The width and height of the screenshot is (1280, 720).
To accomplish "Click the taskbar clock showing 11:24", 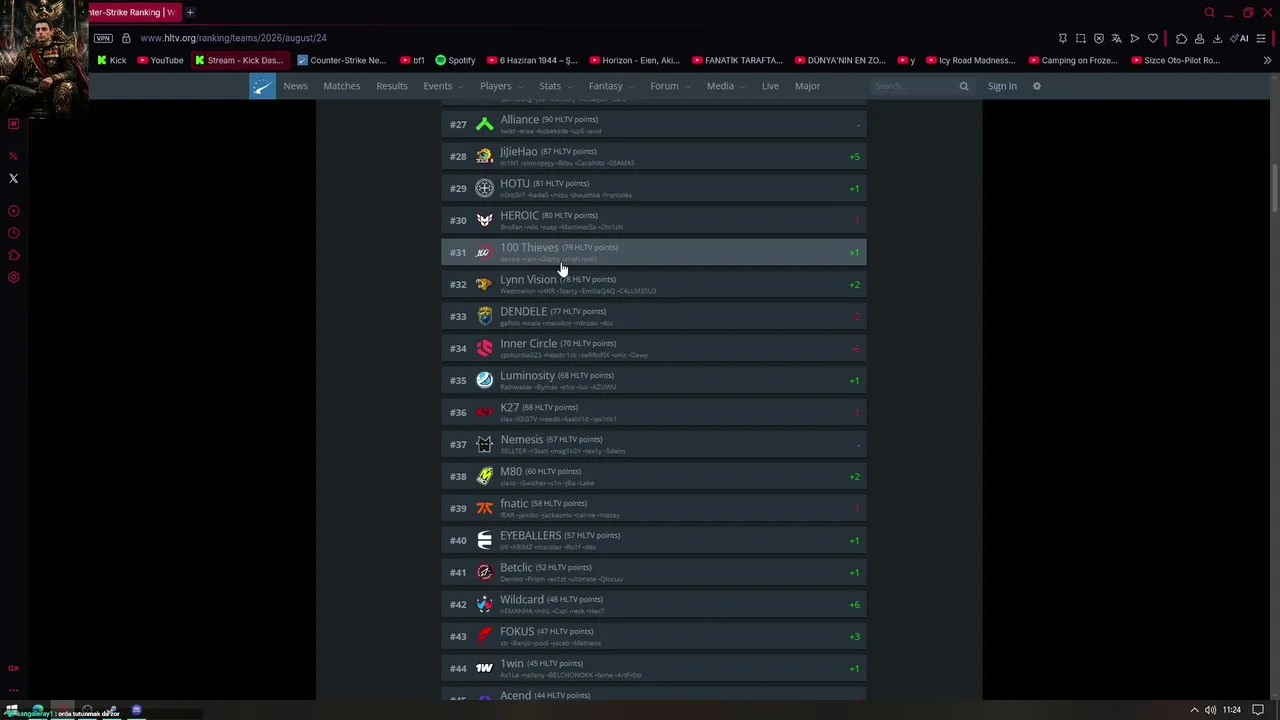I will tap(1232, 710).
